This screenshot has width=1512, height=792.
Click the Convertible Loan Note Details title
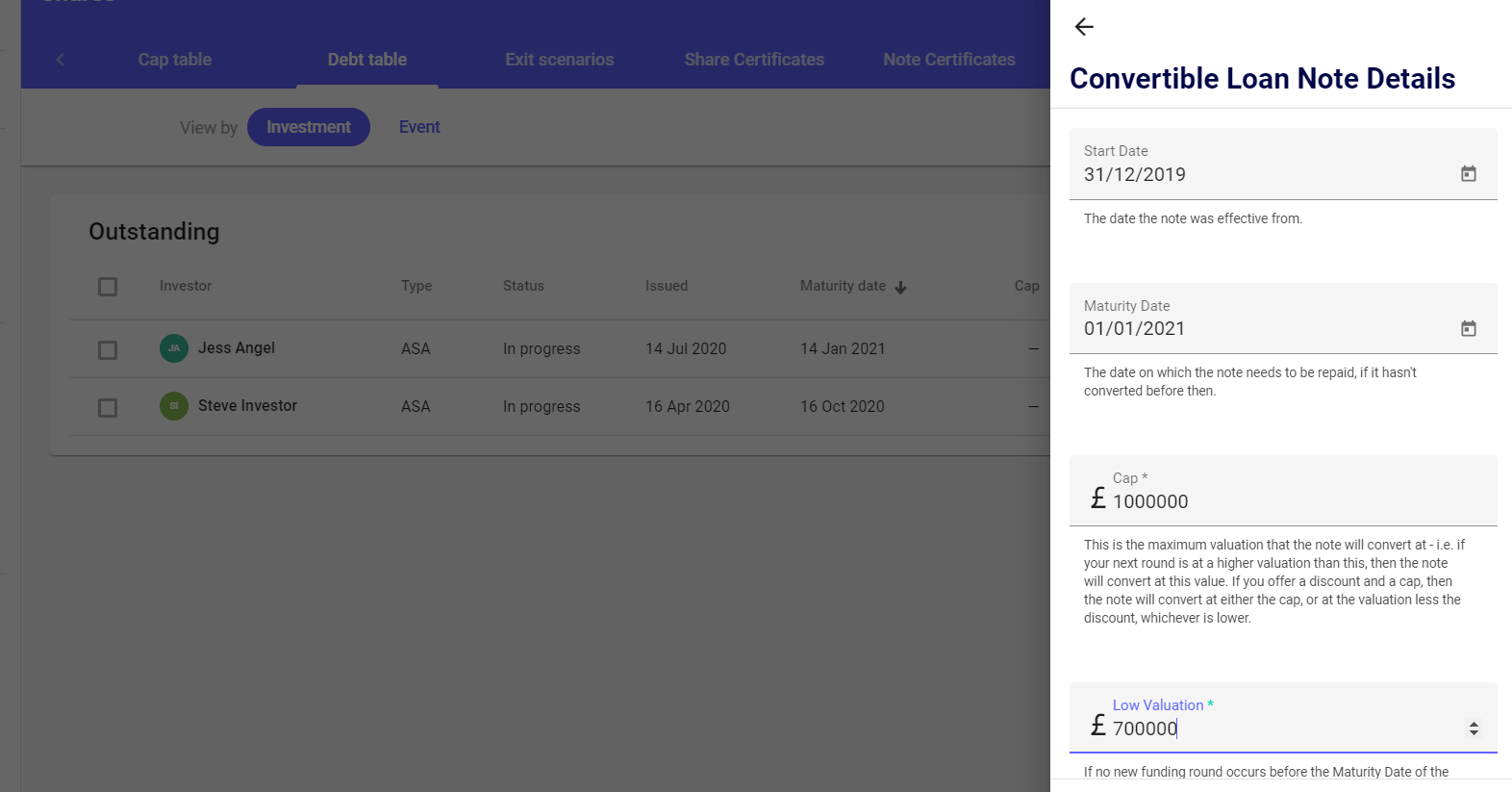(1262, 79)
